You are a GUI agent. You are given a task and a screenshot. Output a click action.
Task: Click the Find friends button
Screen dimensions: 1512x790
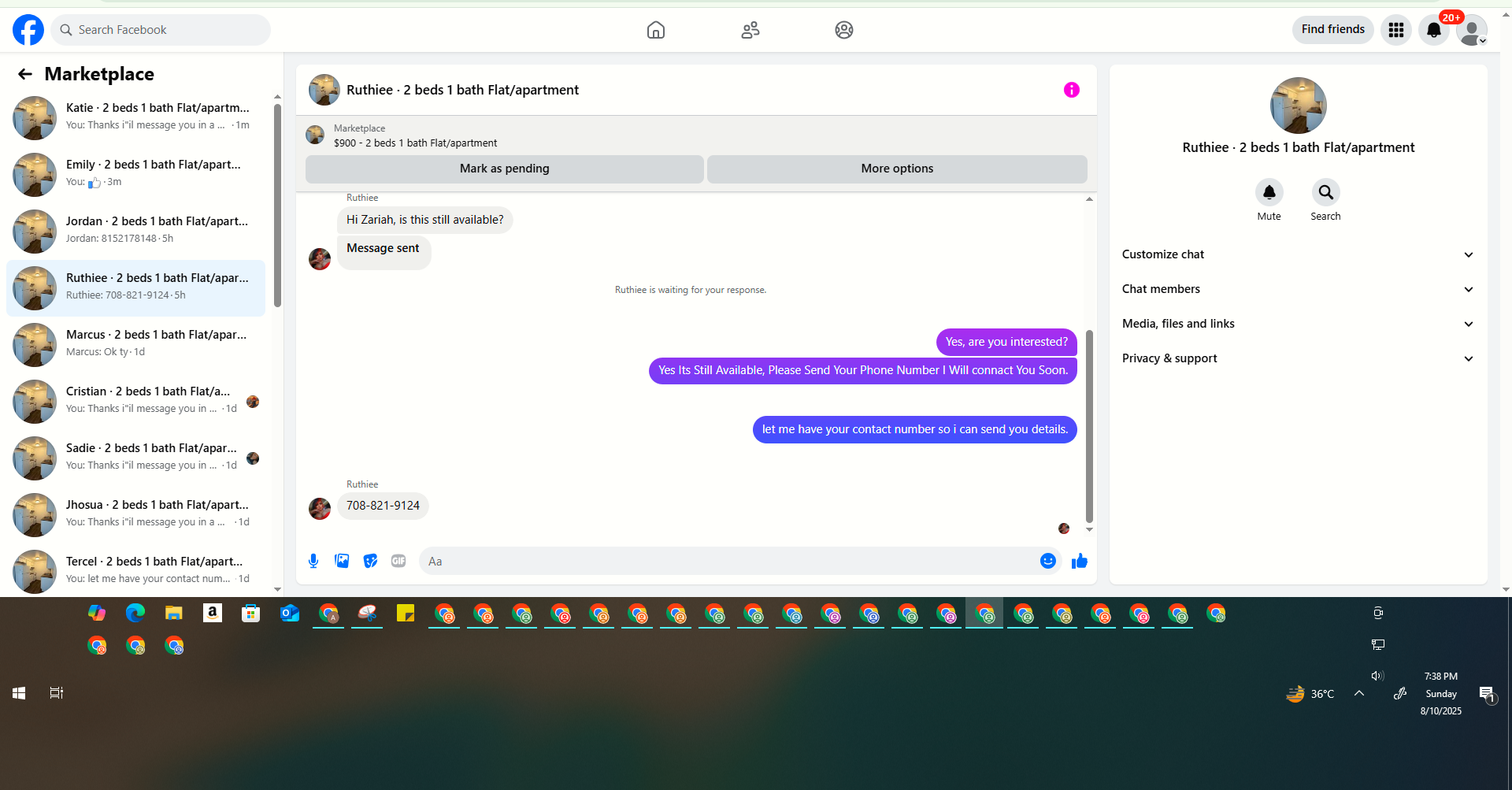coord(1333,29)
